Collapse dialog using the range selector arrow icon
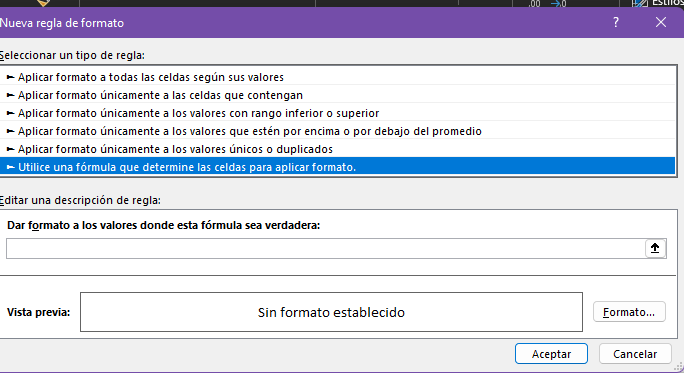The image size is (684, 373). click(x=655, y=248)
